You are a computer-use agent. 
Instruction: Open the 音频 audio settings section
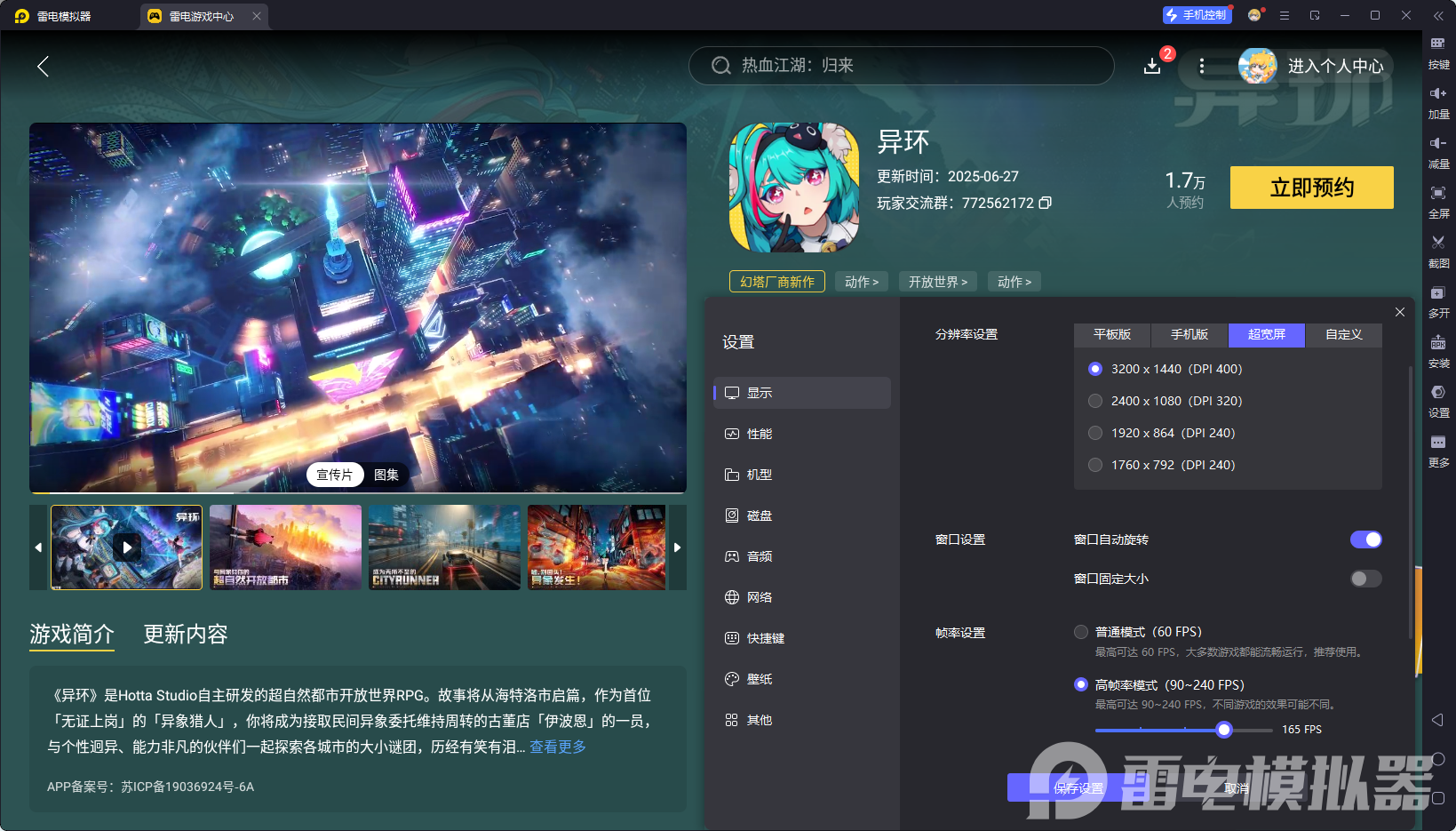(x=802, y=556)
